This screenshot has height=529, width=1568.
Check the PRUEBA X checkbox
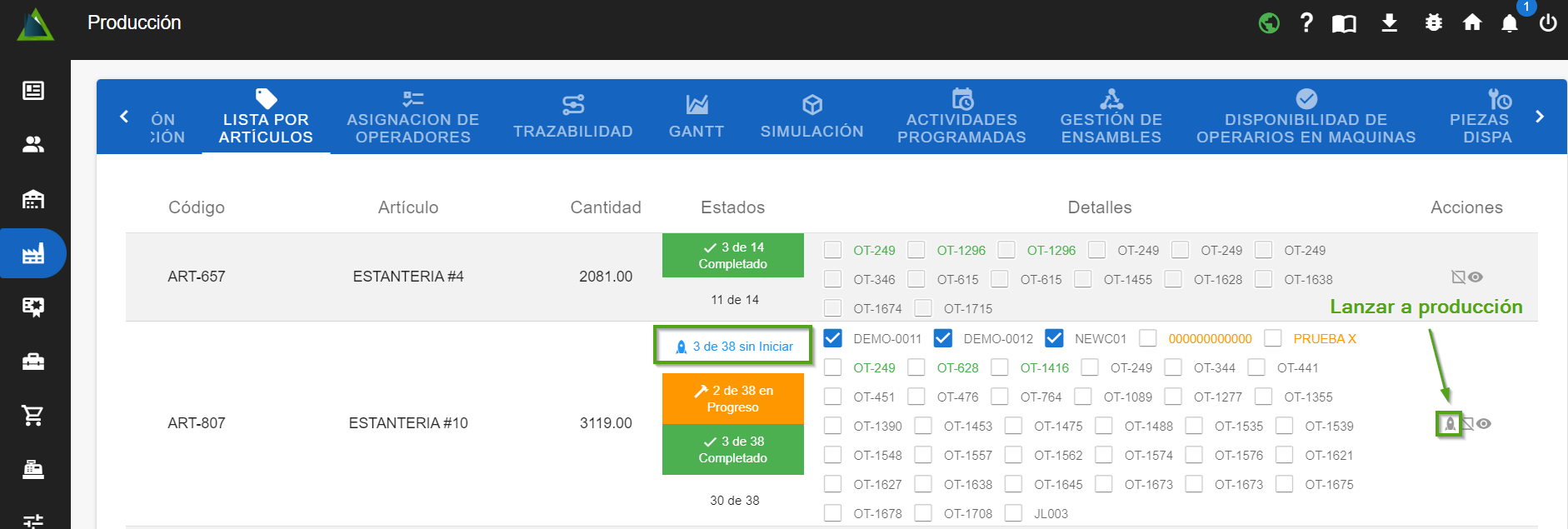pos(1272,338)
